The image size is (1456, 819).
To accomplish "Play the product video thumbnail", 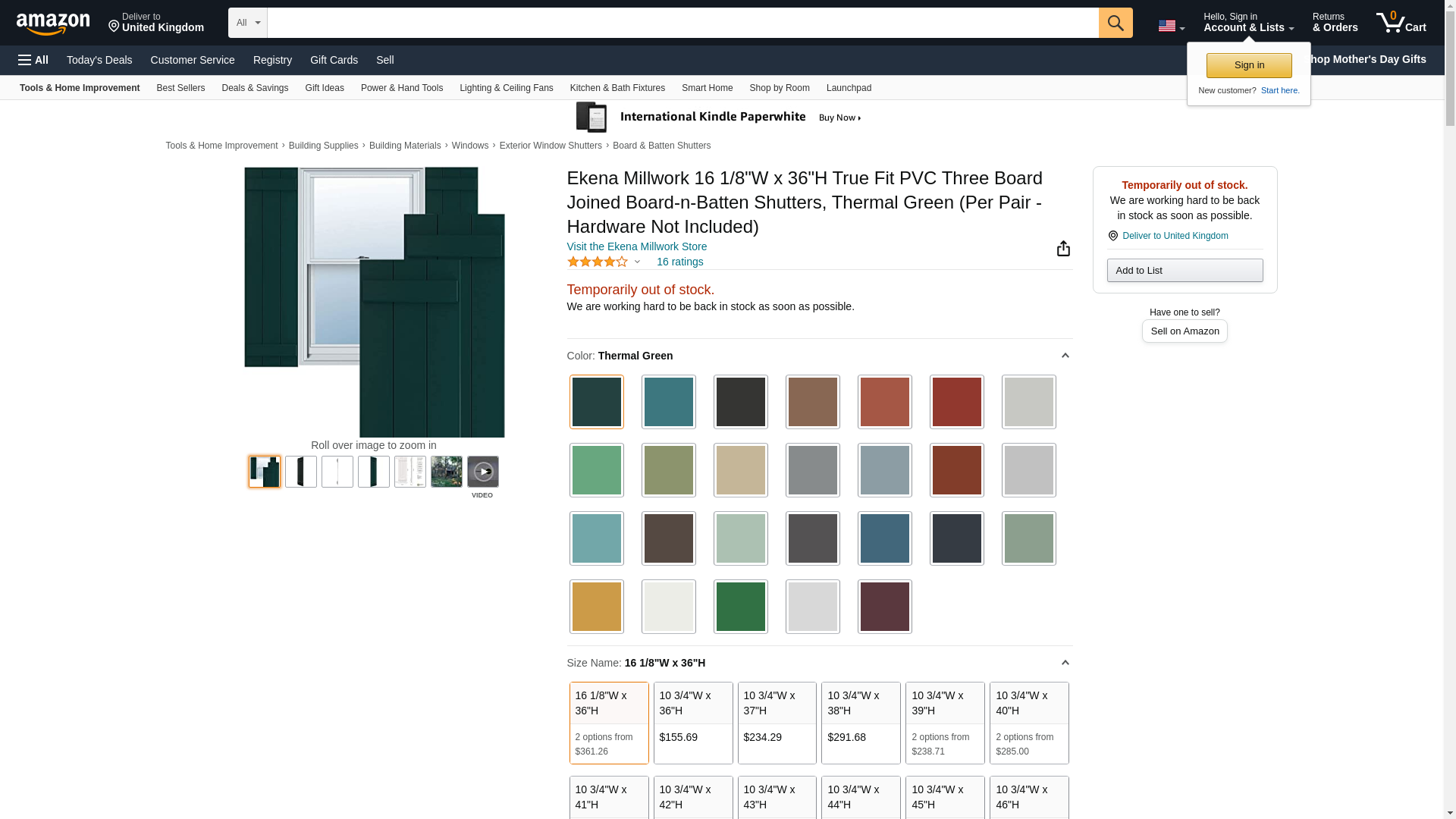I will click(x=482, y=472).
